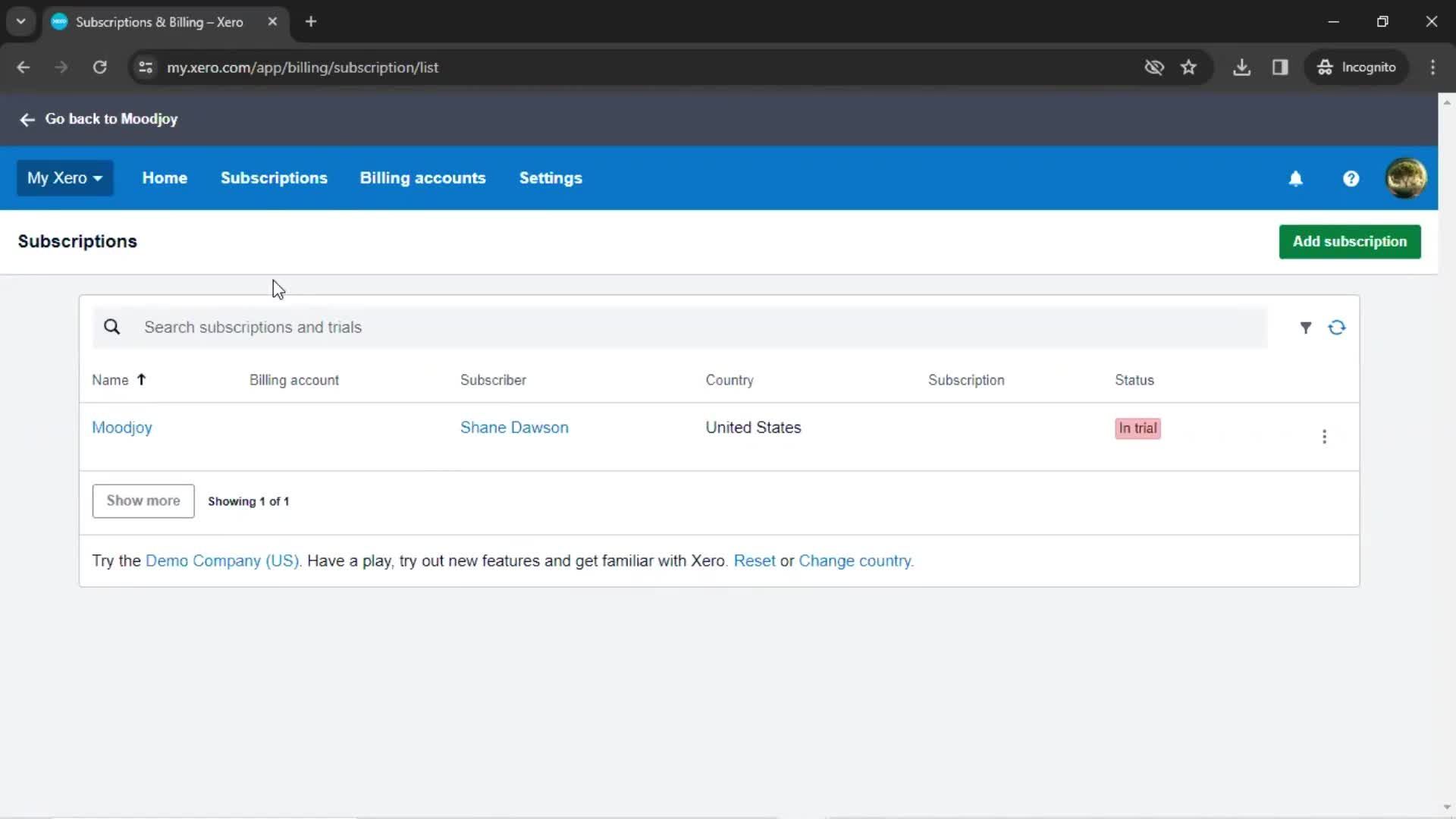This screenshot has width=1456, height=819.
Task: Click the search magnifier icon
Action: 111,327
